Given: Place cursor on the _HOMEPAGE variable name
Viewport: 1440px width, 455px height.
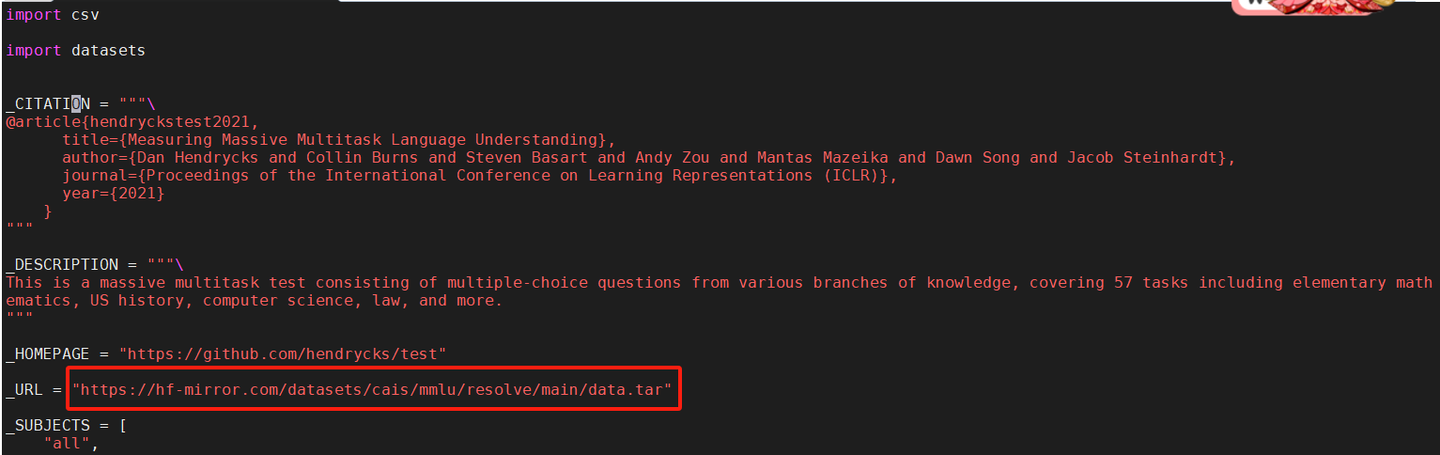Looking at the screenshot, I should point(52,353).
